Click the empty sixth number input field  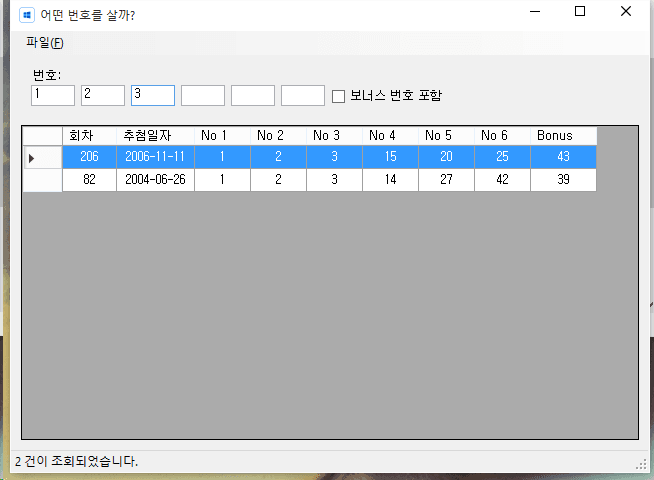click(303, 95)
